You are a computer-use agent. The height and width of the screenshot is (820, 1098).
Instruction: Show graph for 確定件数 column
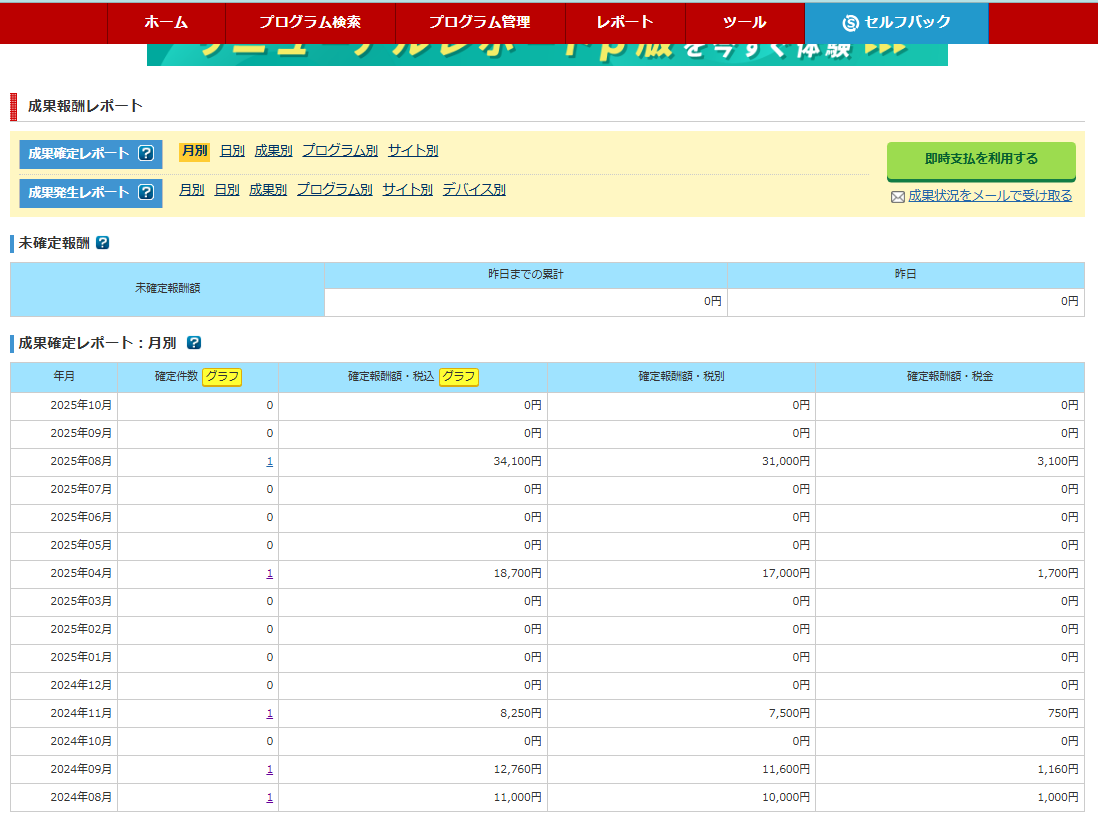tap(222, 377)
